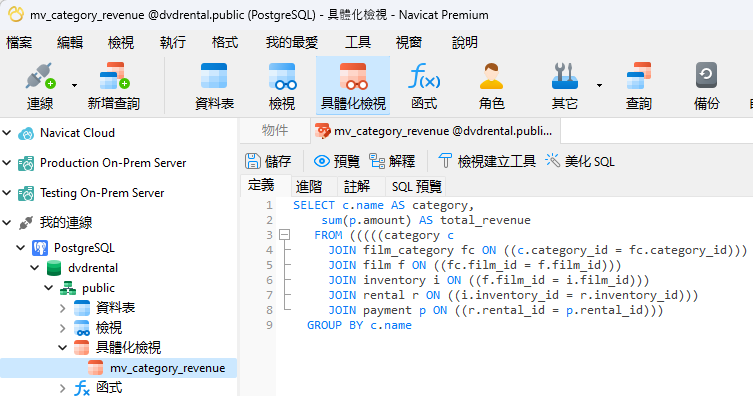Collapse the dvdrental database node
753x396 pixels.
point(35,268)
